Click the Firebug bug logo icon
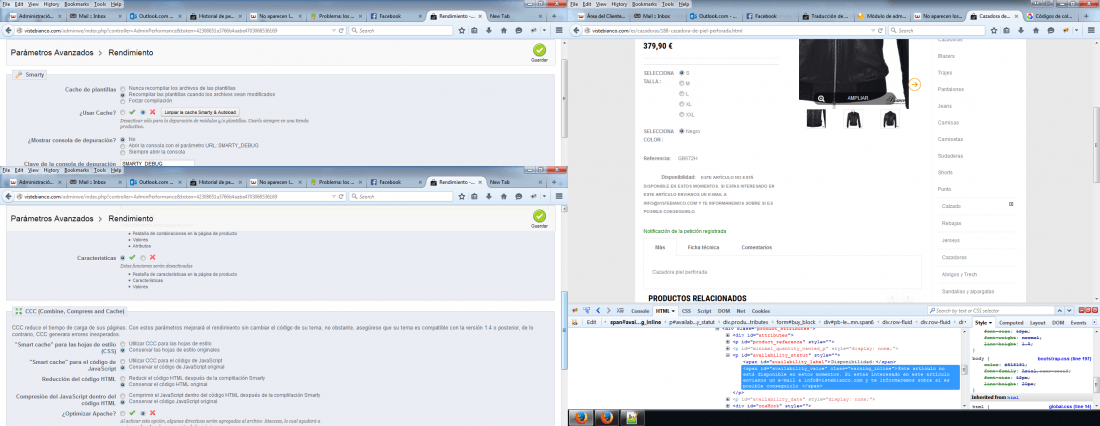Screen dimensions: 1100x426 [x=575, y=310]
